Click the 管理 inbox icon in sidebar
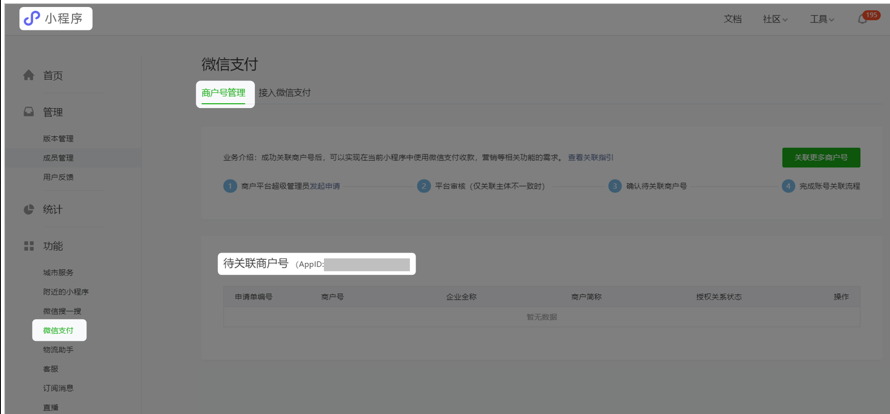 [x=29, y=112]
